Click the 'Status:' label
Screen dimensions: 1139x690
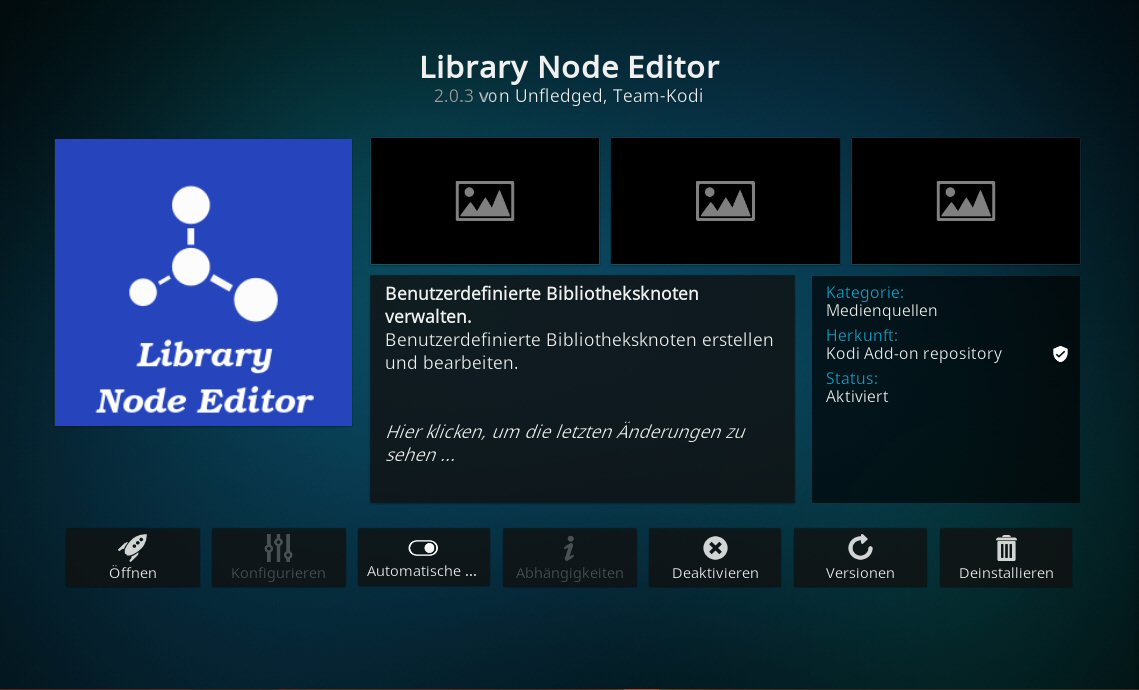[x=851, y=378]
